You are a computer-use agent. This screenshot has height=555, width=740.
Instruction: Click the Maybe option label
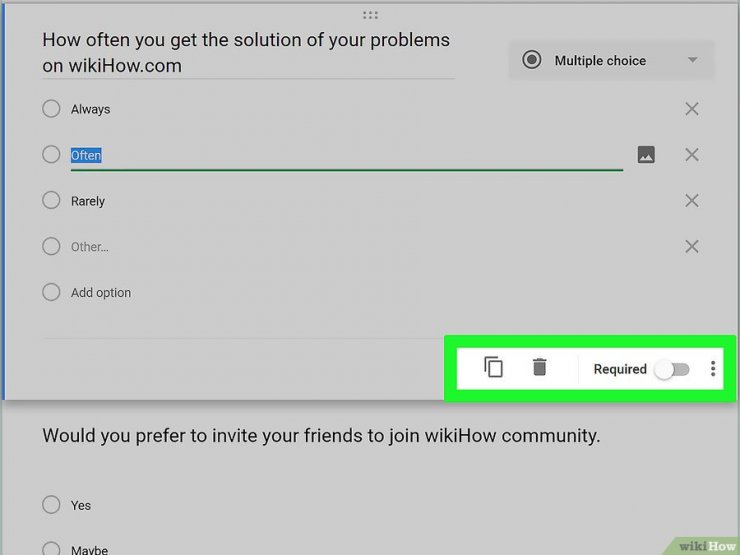(90, 550)
